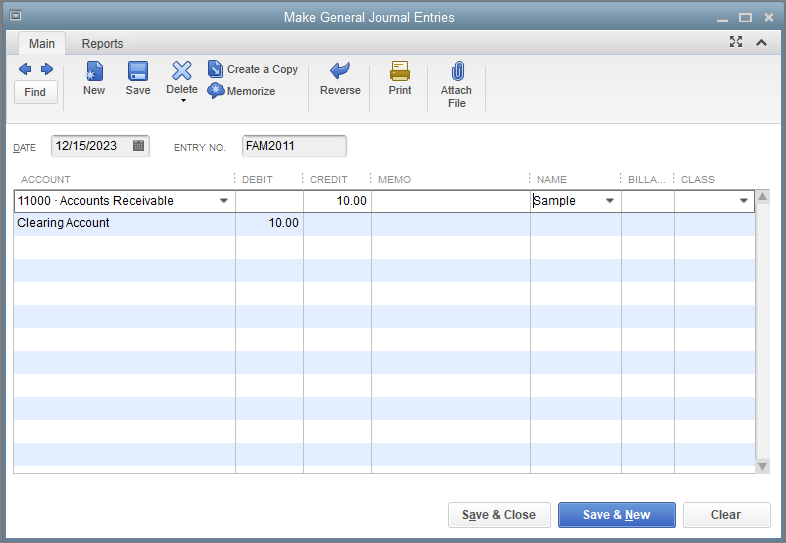
Task: Click the memo cell of Accounts Receivable row
Action: click(x=451, y=201)
